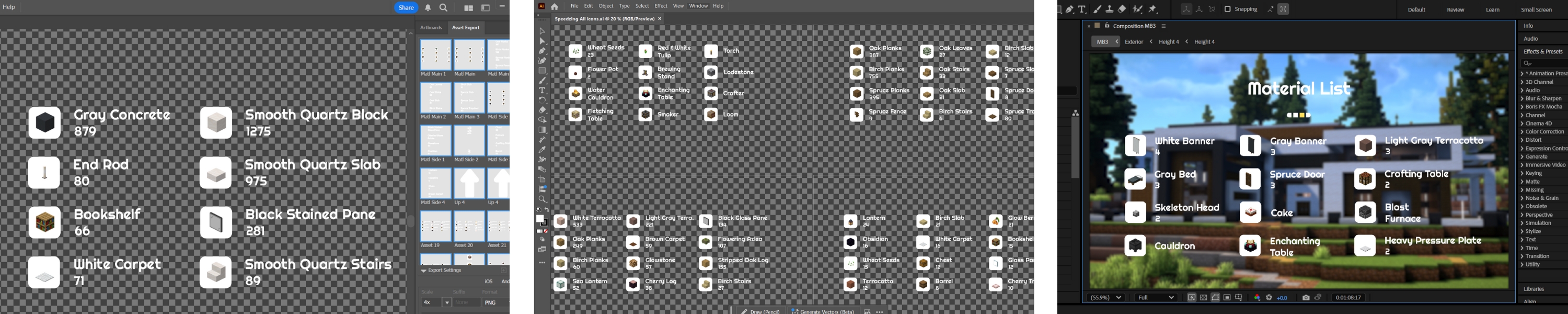Select the After Effects Pen tool
The height and width of the screenshot is (314, 1568).
(1069, 9)
